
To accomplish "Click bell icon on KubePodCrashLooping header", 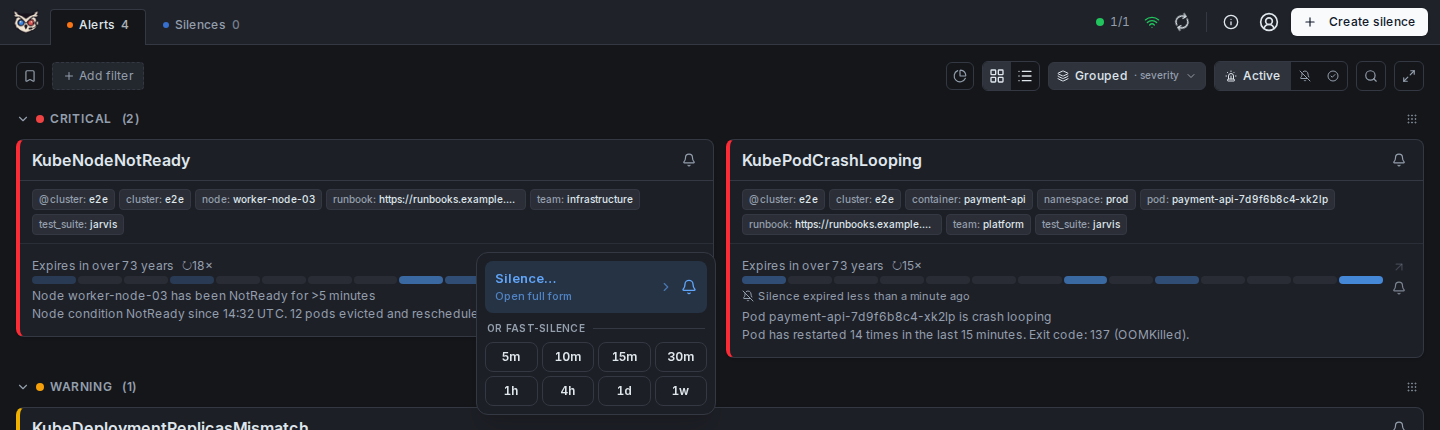I will click(1399, 160).
